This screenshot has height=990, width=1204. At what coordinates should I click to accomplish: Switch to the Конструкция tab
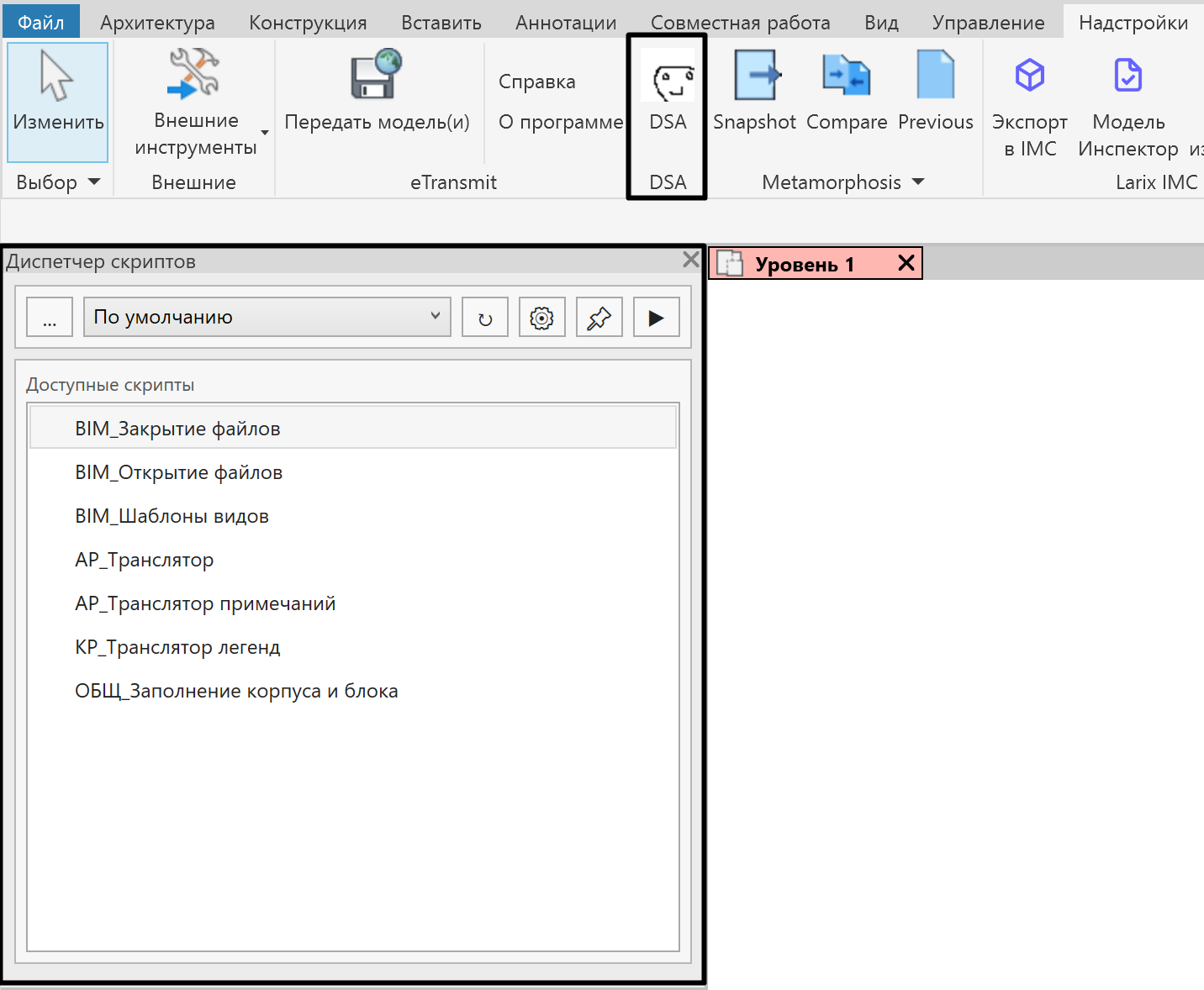coord(308,23)
